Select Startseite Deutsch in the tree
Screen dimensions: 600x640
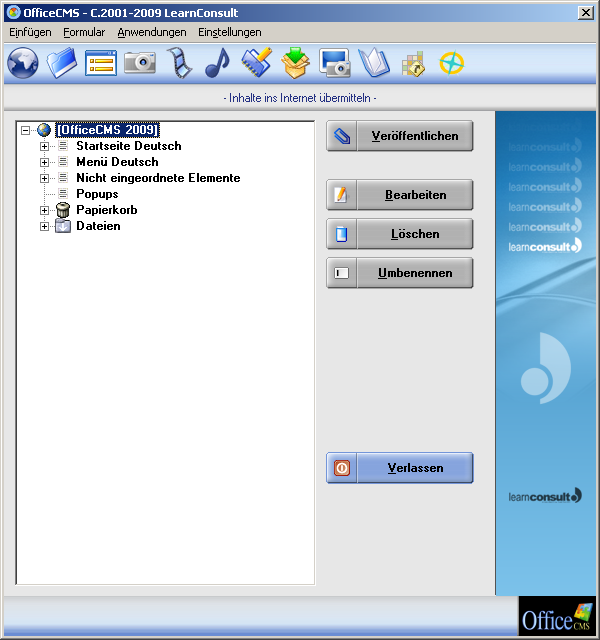tap(129, 146)
